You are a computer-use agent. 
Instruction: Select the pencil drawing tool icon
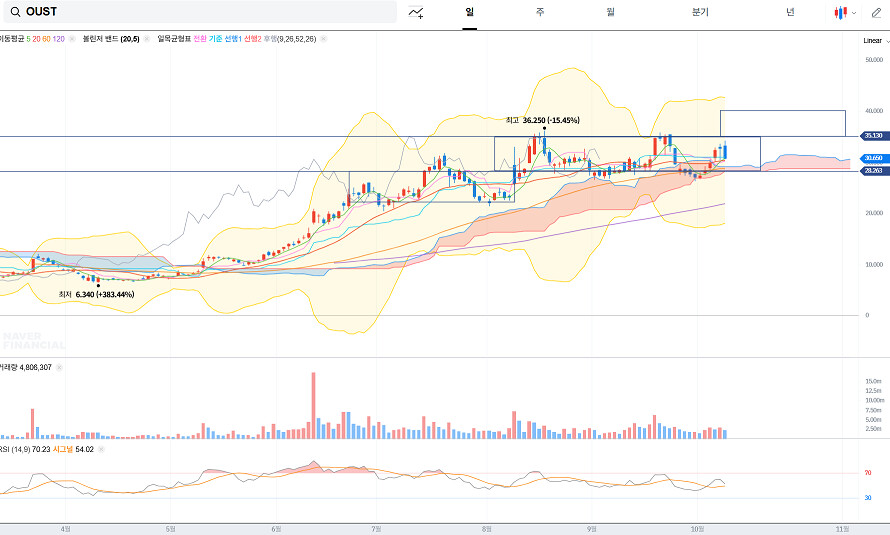[x=876, y=12]
